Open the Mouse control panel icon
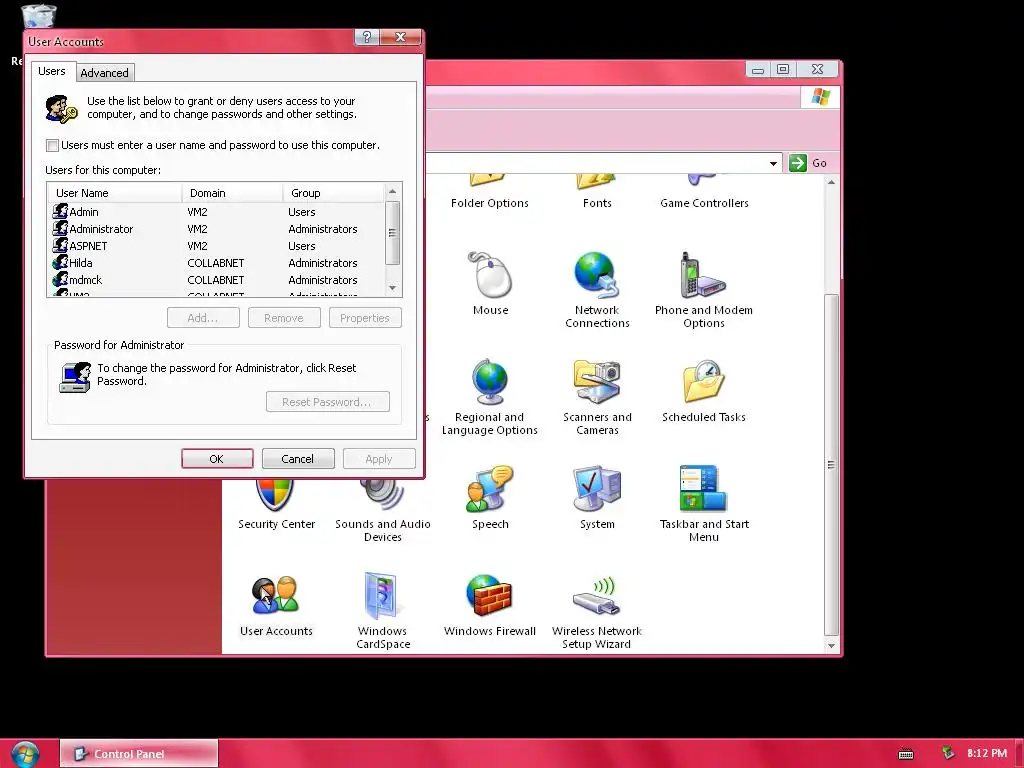The image size is (1024, 768). coord(490,276)
